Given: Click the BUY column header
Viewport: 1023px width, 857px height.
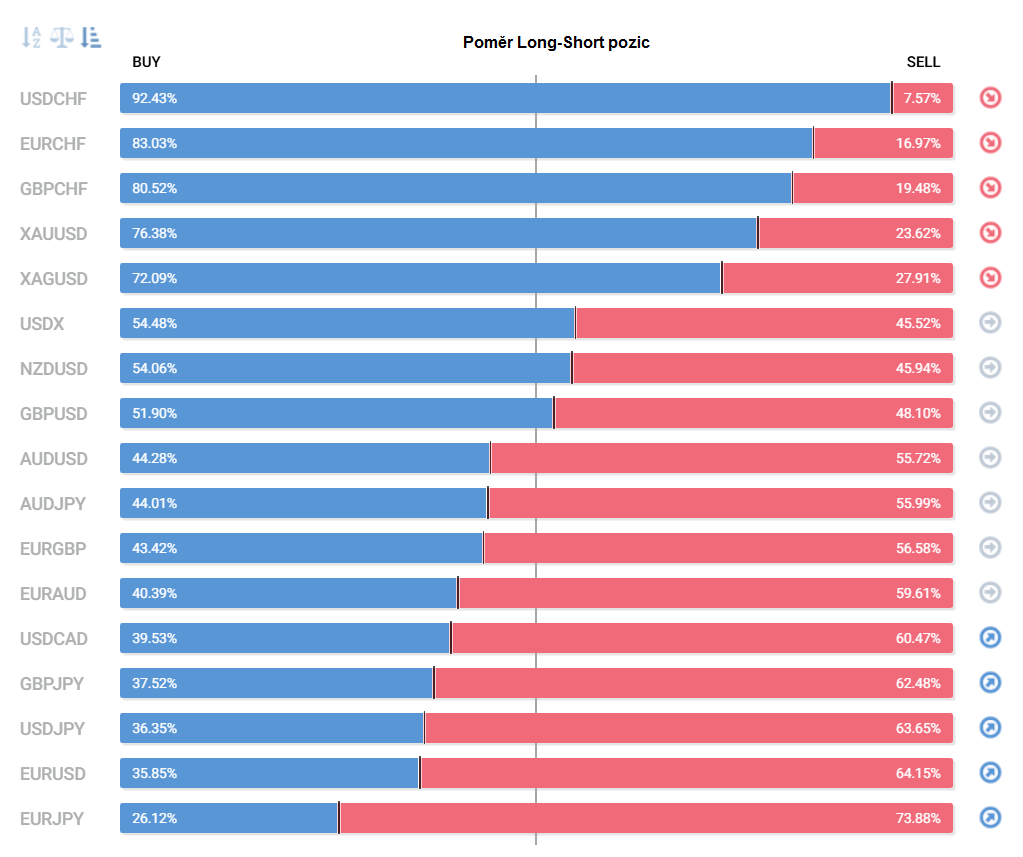Looking at the screenshot, I should 146,62.
